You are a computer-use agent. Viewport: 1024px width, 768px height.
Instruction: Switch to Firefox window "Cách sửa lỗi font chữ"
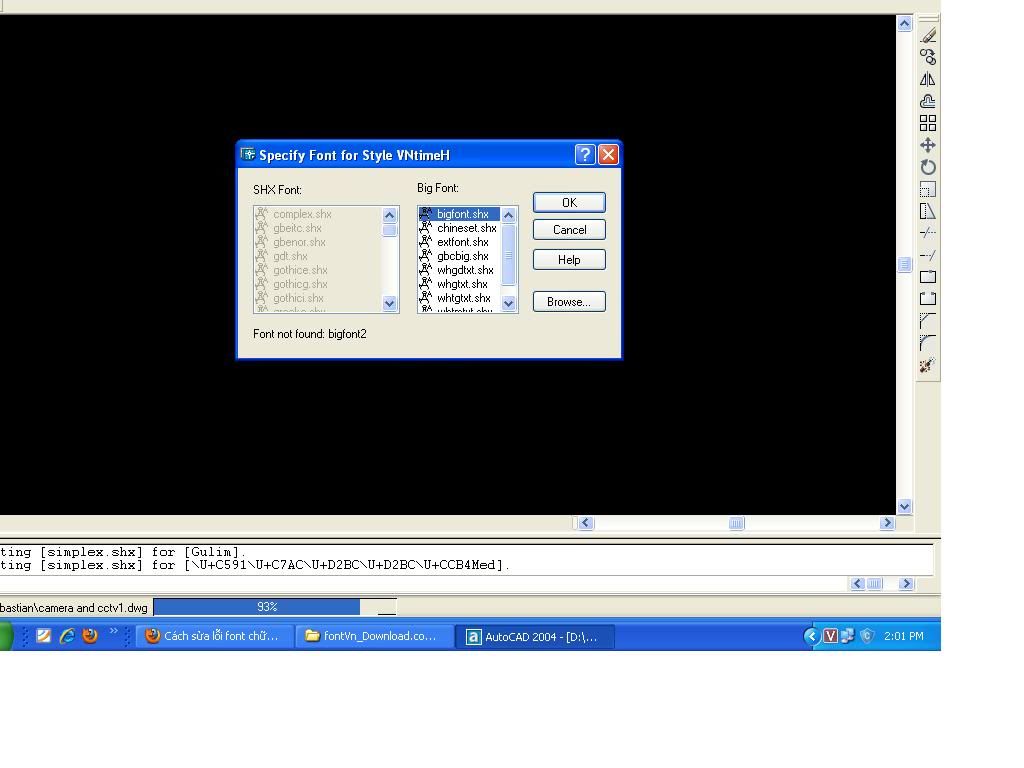pos(214,636)
